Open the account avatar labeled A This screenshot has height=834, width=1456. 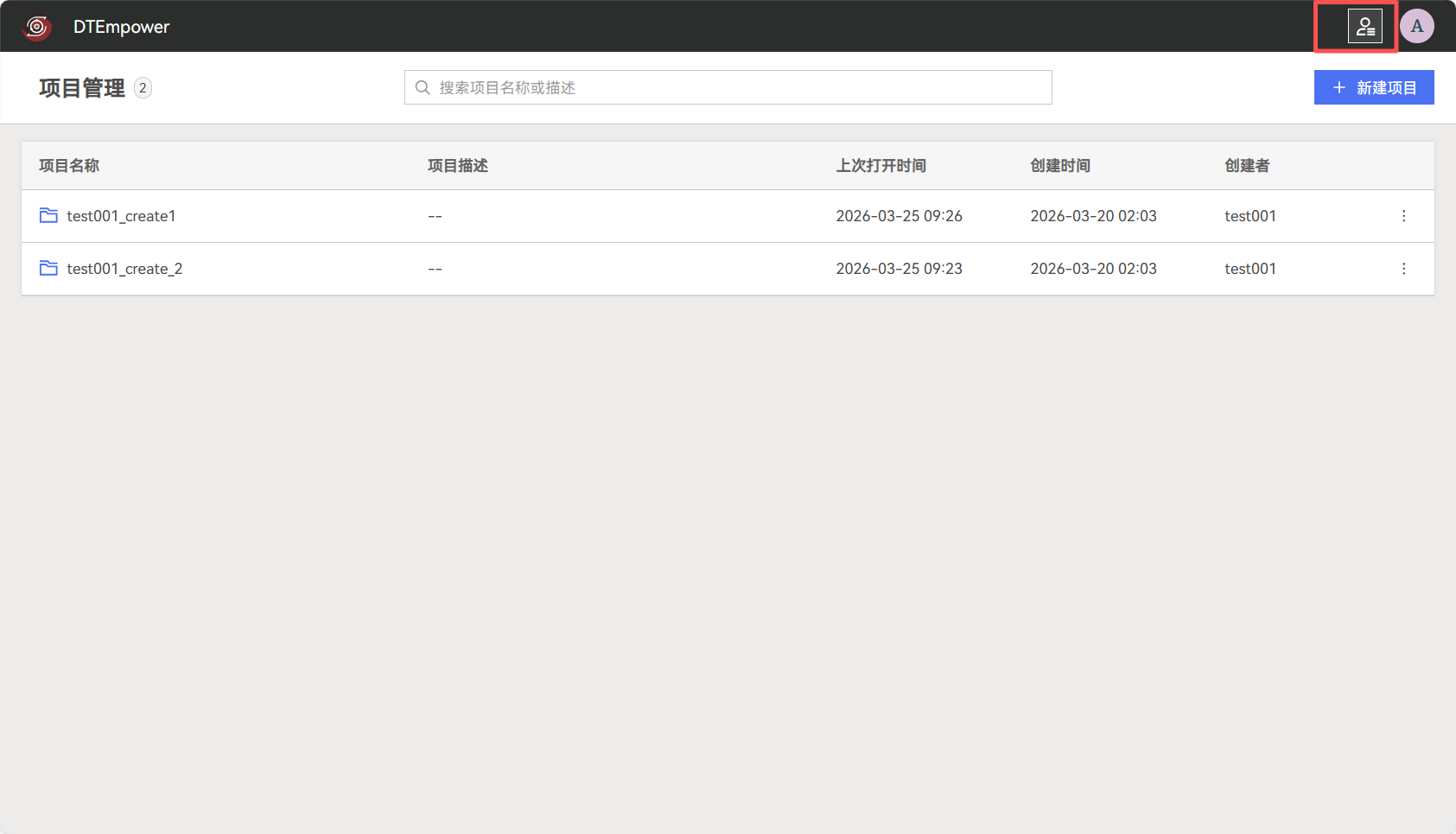tap(1417, 26)
